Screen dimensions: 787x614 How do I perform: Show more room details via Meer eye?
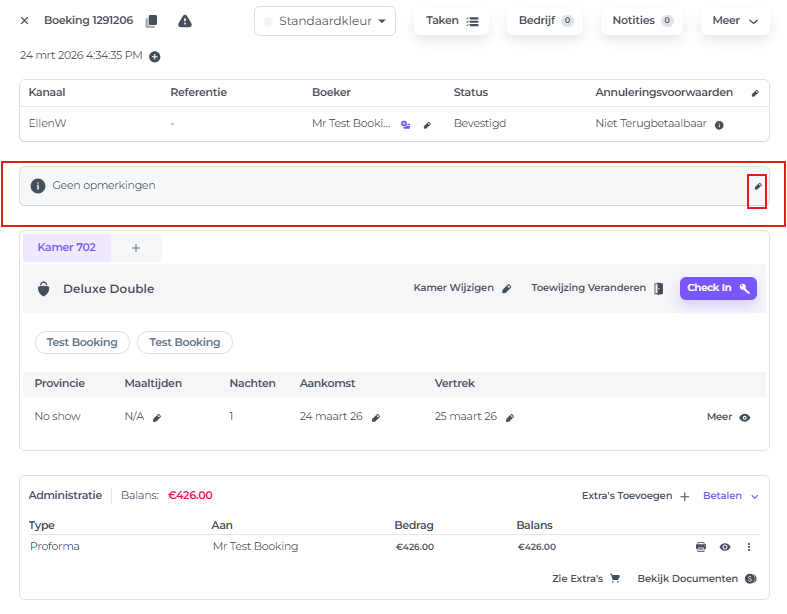(x=744, y=417)
